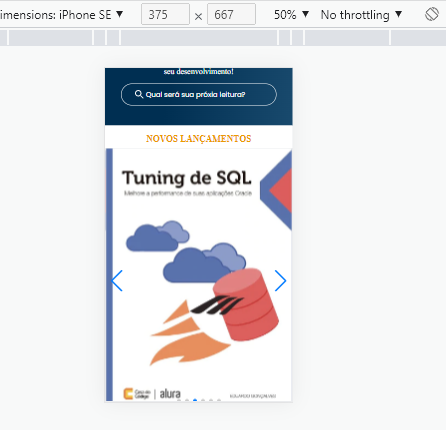
Task: Open the 50% zoom level dropdown
Action: tap(291, 15)
